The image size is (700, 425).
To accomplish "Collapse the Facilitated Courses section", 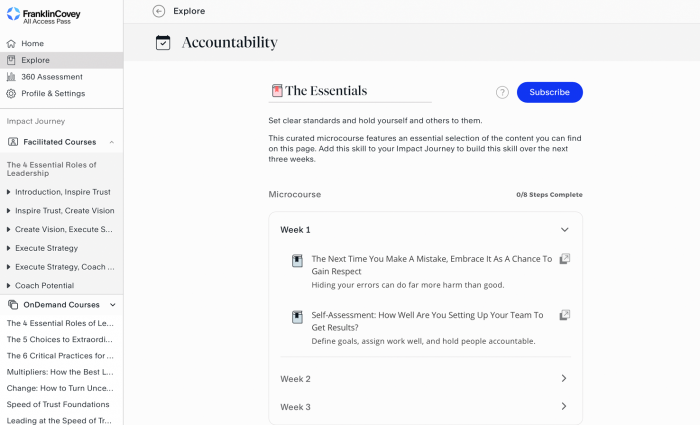I will tap(112, 142).
